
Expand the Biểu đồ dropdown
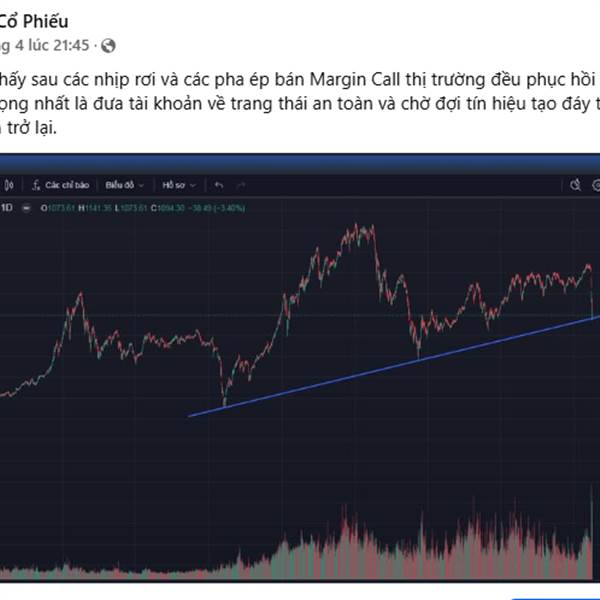[x=141, y=186]
